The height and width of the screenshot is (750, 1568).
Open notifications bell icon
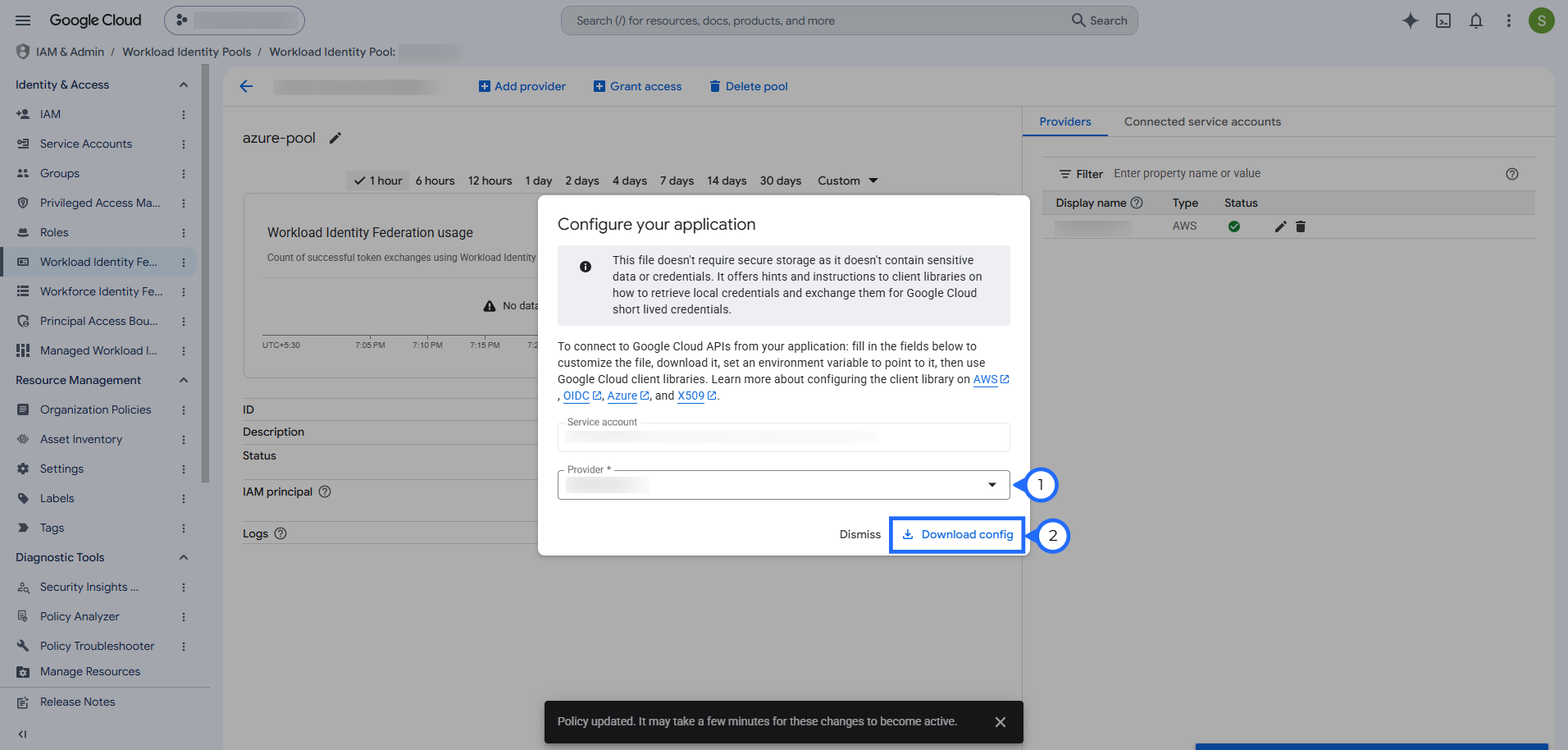point(1476,21)
